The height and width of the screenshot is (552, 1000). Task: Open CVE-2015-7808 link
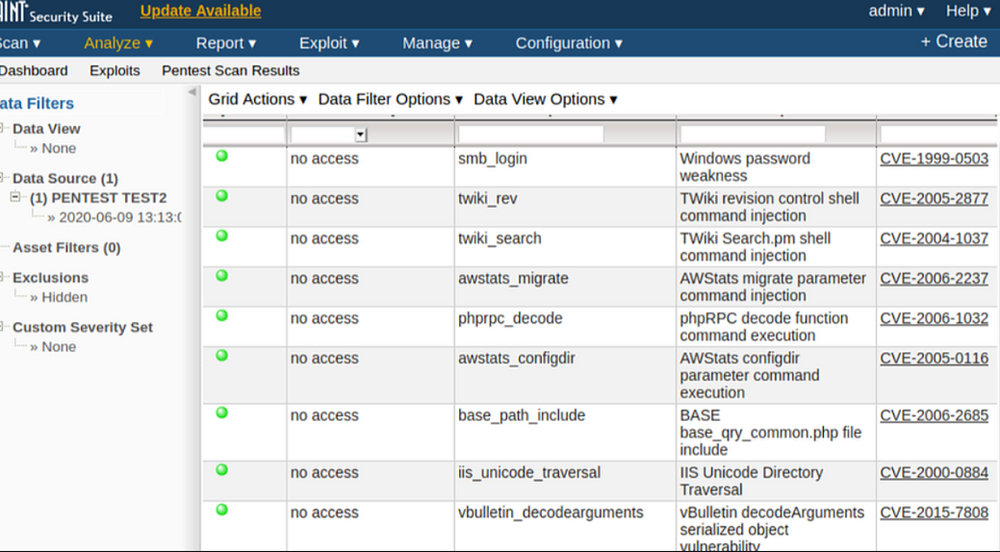tap(934, 512)
